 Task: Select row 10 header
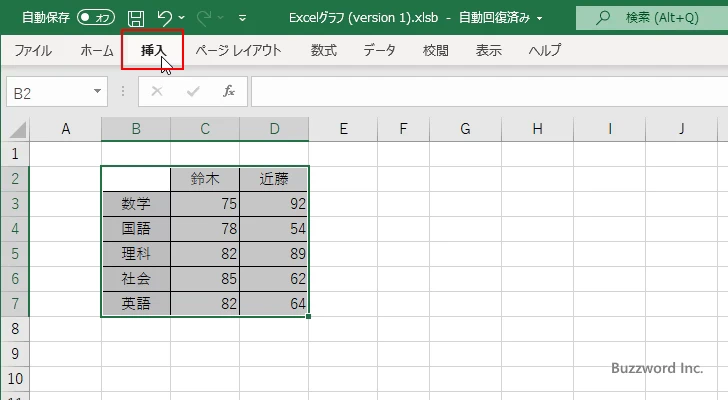pos(15,379)
